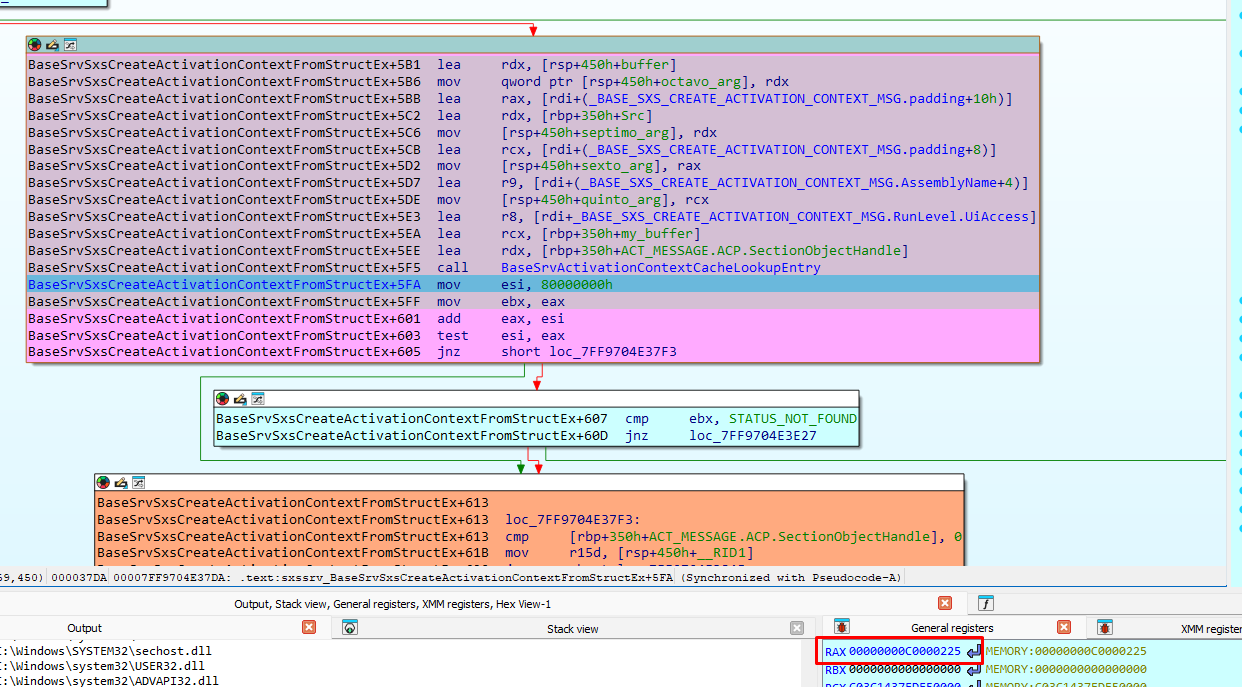Click the edit icon on the cmp ebx block

[240, 399]
